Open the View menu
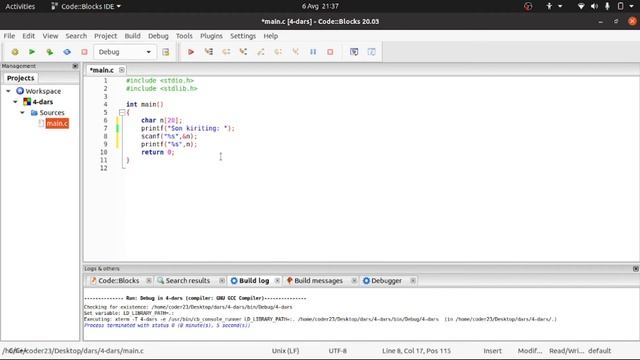 click(51, 36)
